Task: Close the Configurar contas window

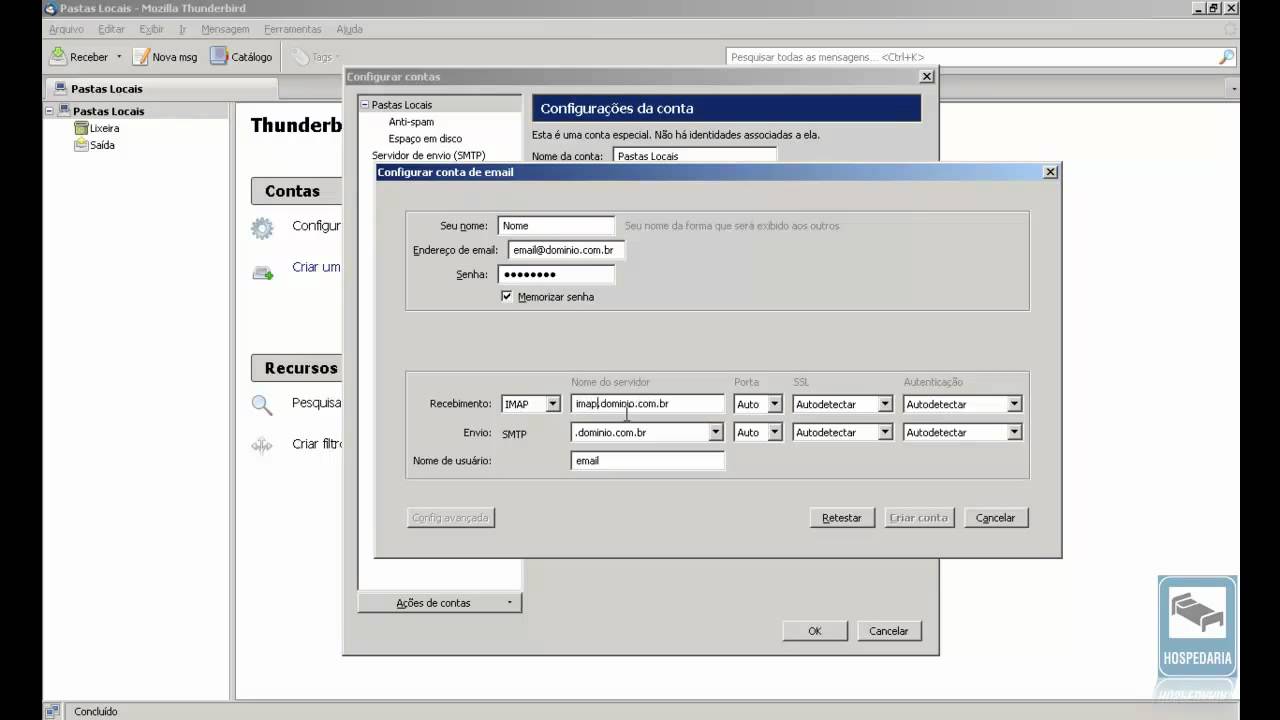Action: click(x=927, y=76)
